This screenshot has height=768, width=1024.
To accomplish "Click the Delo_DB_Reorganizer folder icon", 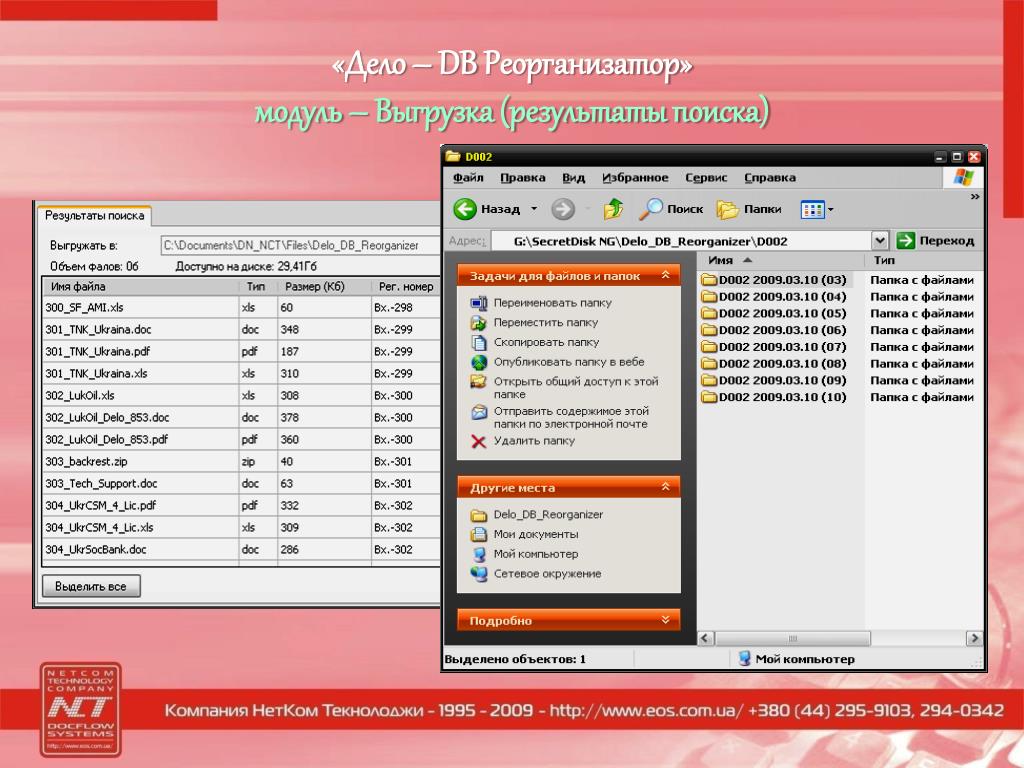I will tap(479, 515).
